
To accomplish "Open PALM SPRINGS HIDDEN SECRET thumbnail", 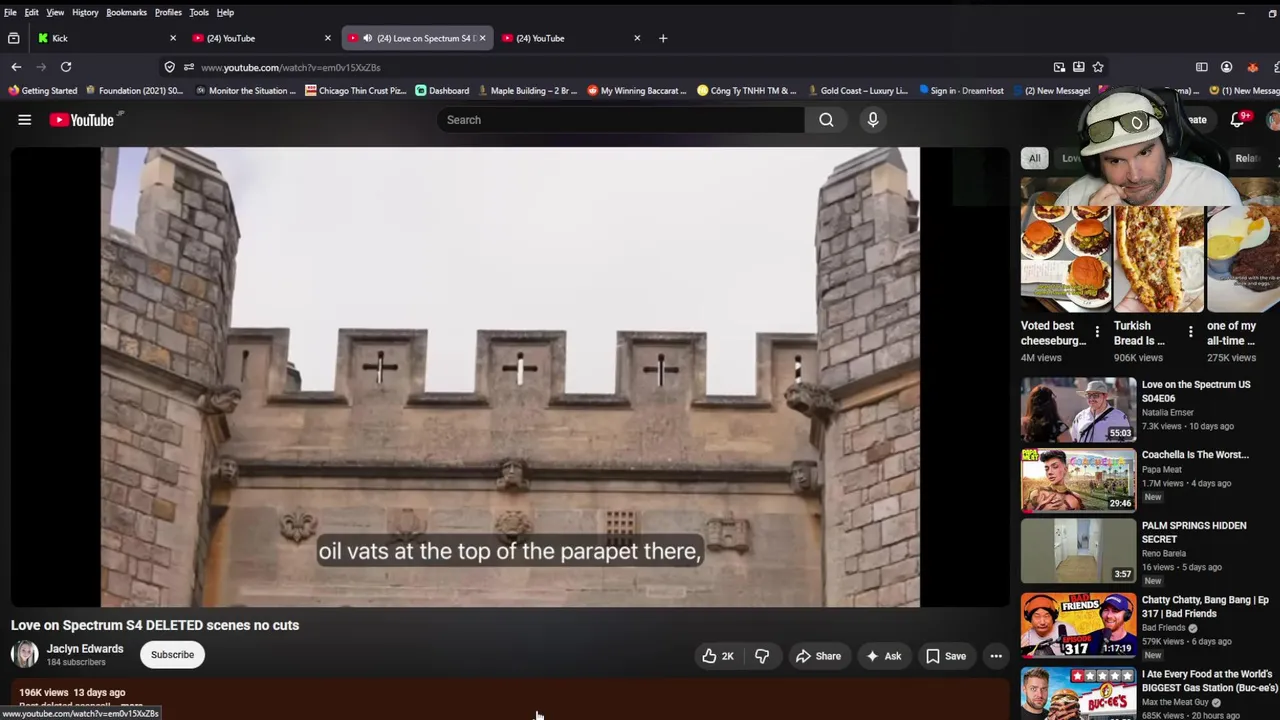I will [x=1078, y=551].
